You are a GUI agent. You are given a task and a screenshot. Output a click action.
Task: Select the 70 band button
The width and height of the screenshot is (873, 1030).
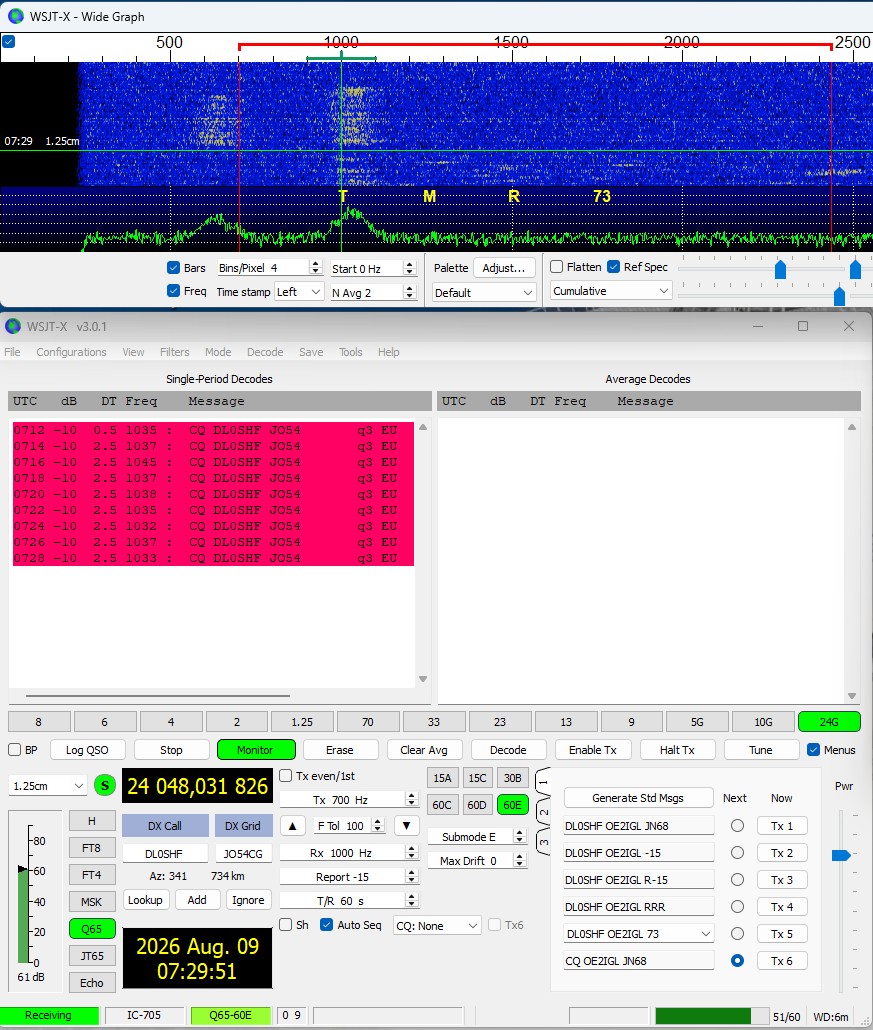(x=367, y=722)
